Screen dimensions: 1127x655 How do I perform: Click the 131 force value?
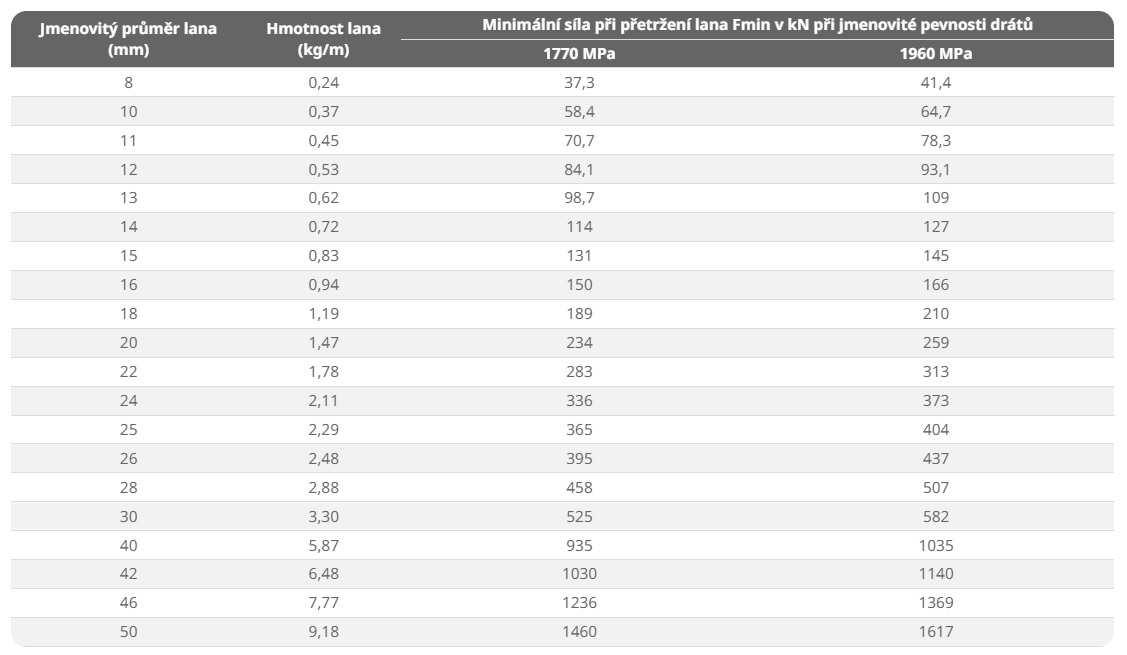click(579, 255)
